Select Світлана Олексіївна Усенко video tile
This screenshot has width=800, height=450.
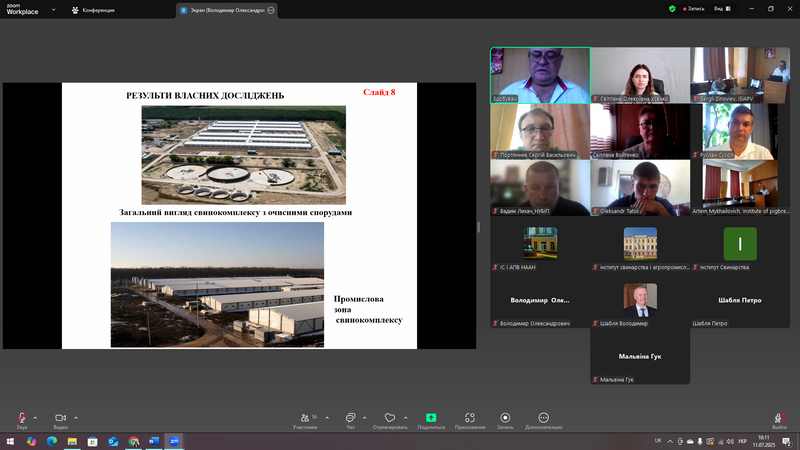click(x=640, y=76)
